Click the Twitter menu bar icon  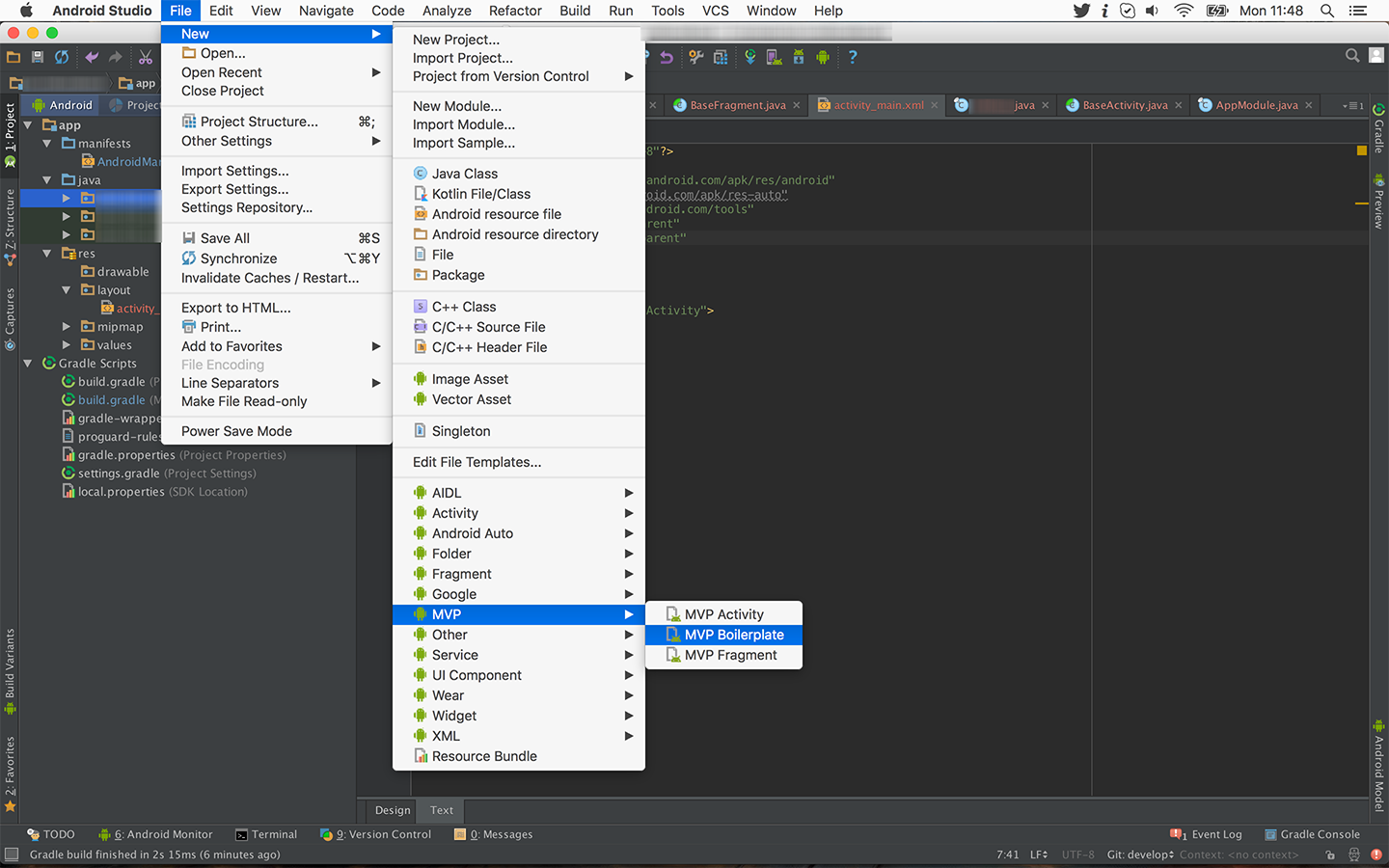tap(1081, 11)
